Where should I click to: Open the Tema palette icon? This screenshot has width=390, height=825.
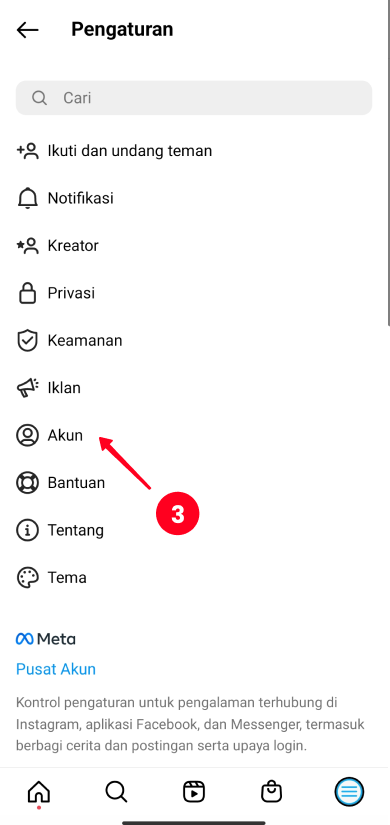pyautogui.click(x=27, y=577)
